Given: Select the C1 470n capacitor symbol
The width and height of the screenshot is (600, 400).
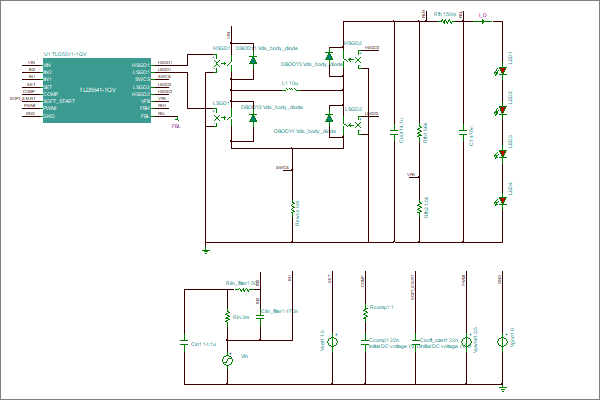Looking at the screenshot, I should pyautogui.click(x=463, y=132).
